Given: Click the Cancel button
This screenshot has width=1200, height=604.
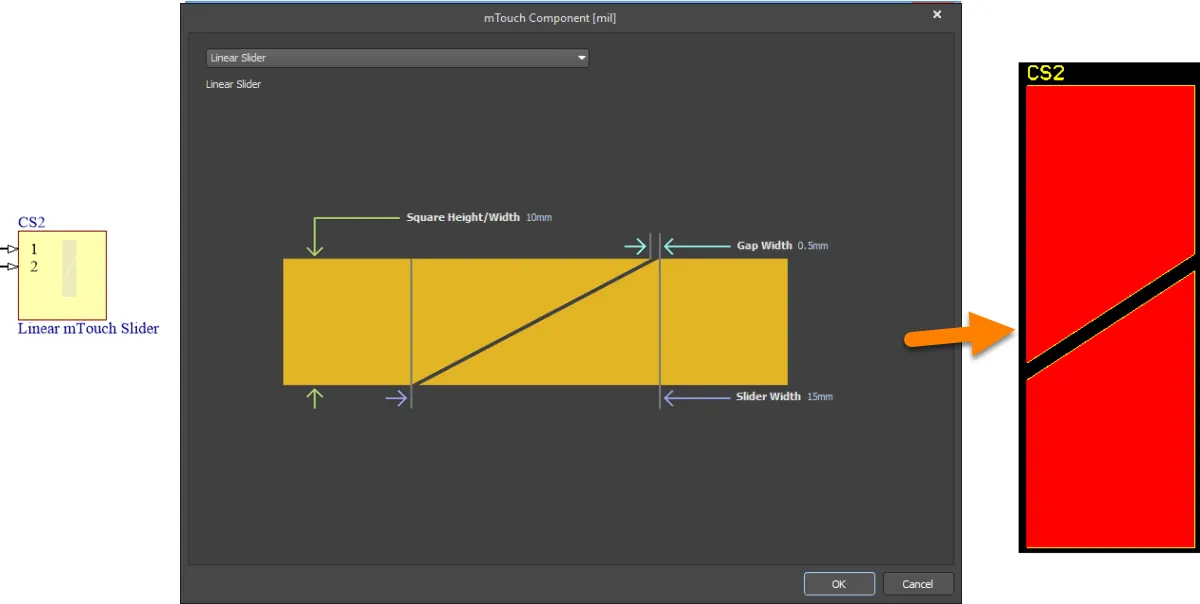Looking at the screenshot, I should pos(917,584).
